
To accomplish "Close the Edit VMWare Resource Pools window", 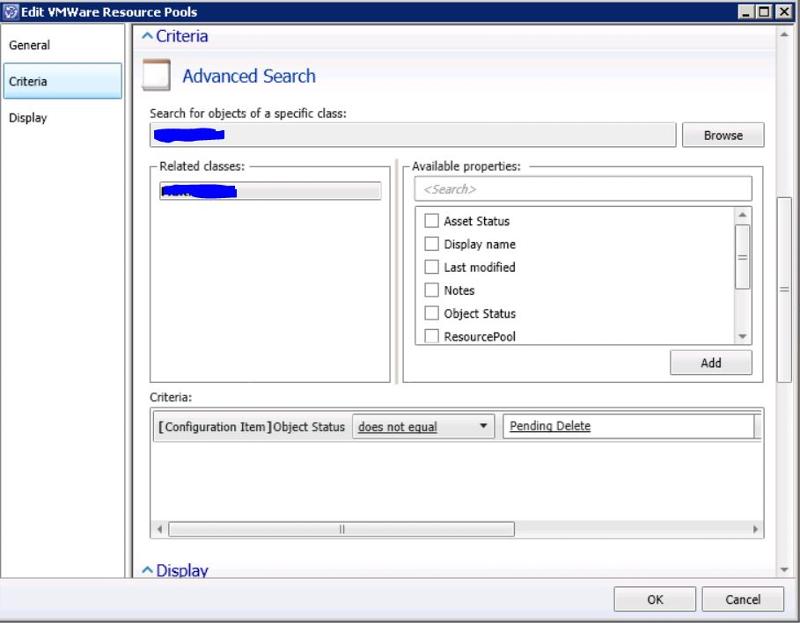I will click(784, 11).
